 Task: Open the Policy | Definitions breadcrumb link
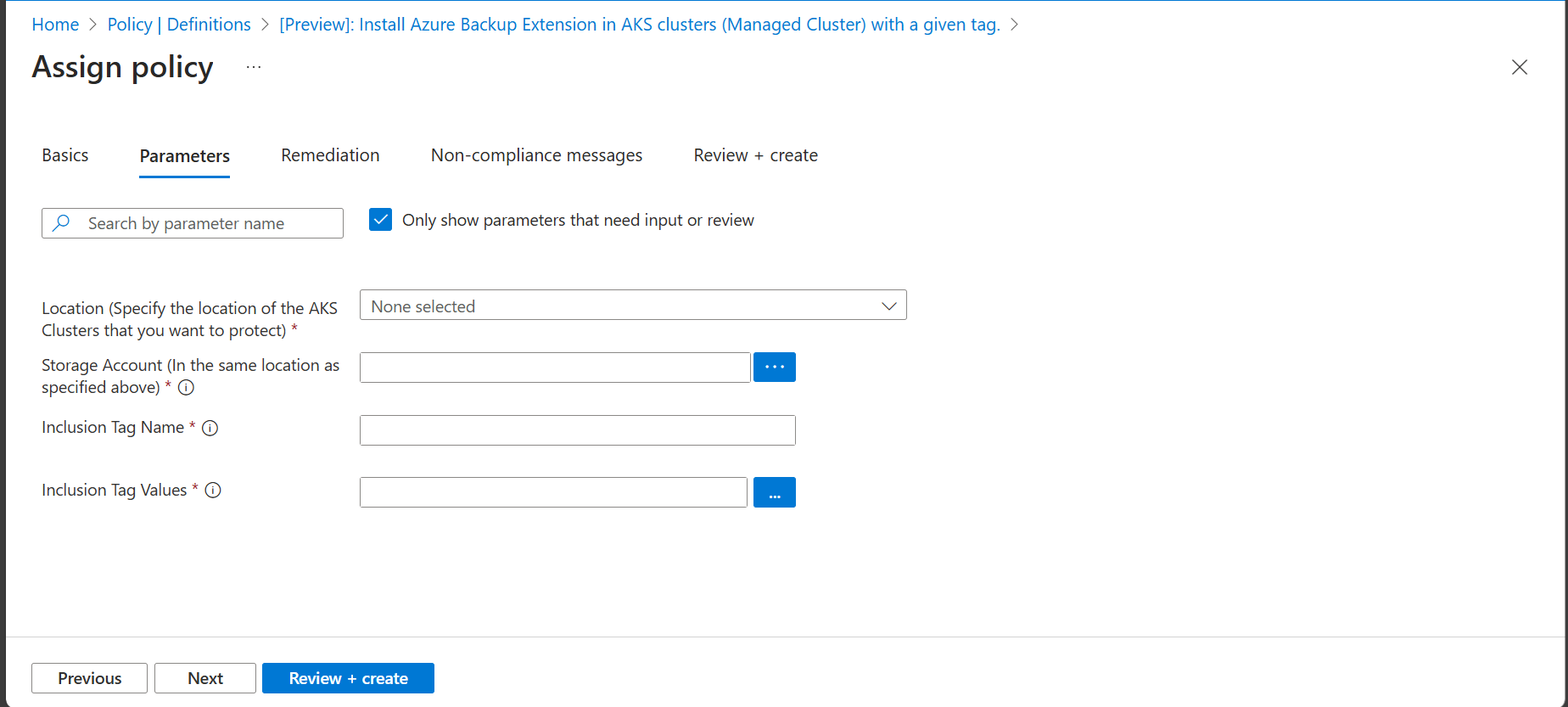click(x=179, y=25)
